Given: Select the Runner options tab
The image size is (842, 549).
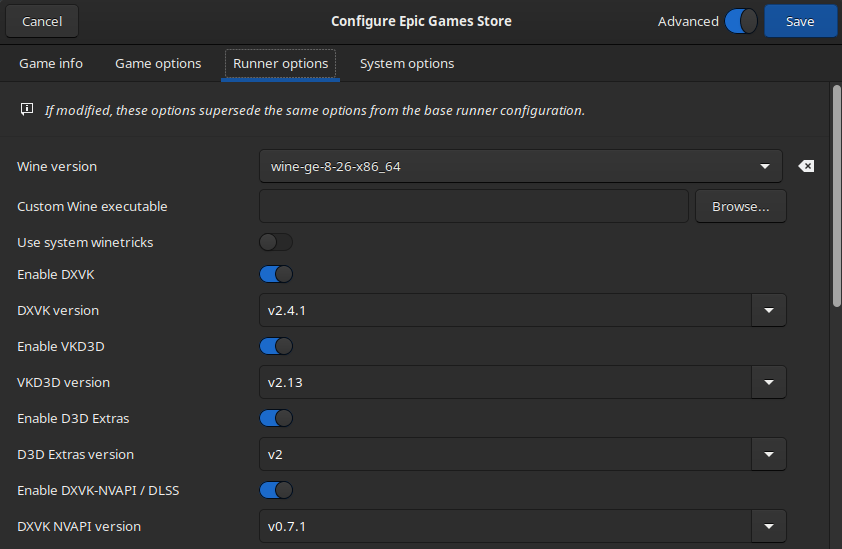Looking at the screenshot, I should (280, 63).
